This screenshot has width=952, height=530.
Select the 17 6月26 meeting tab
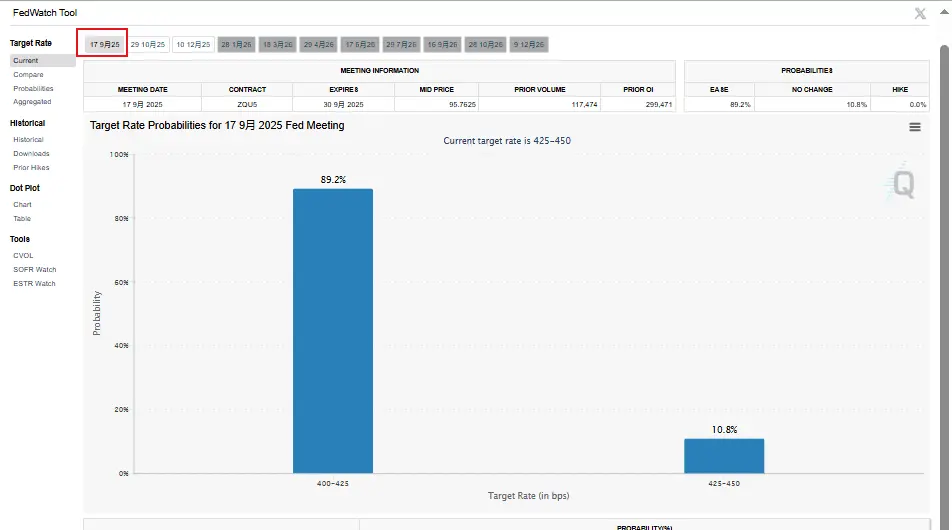click(x=360, y=44)
